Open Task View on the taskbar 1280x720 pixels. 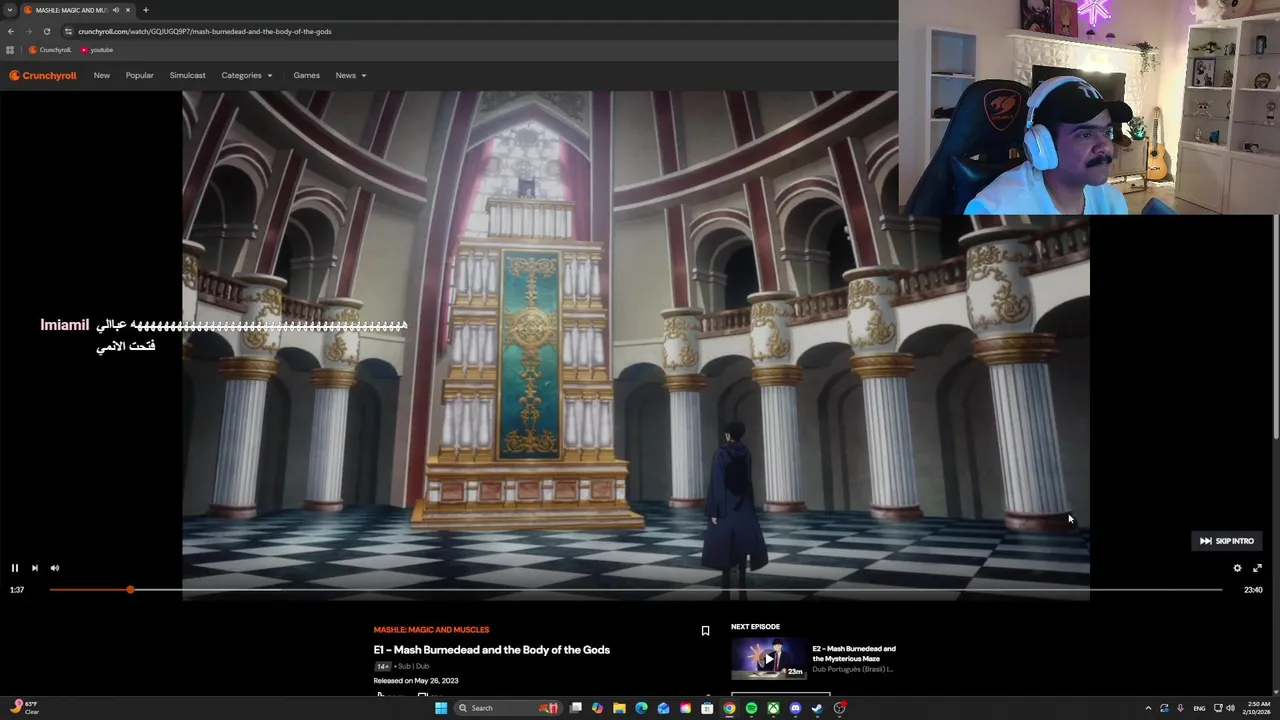click(x=576, y=708)
